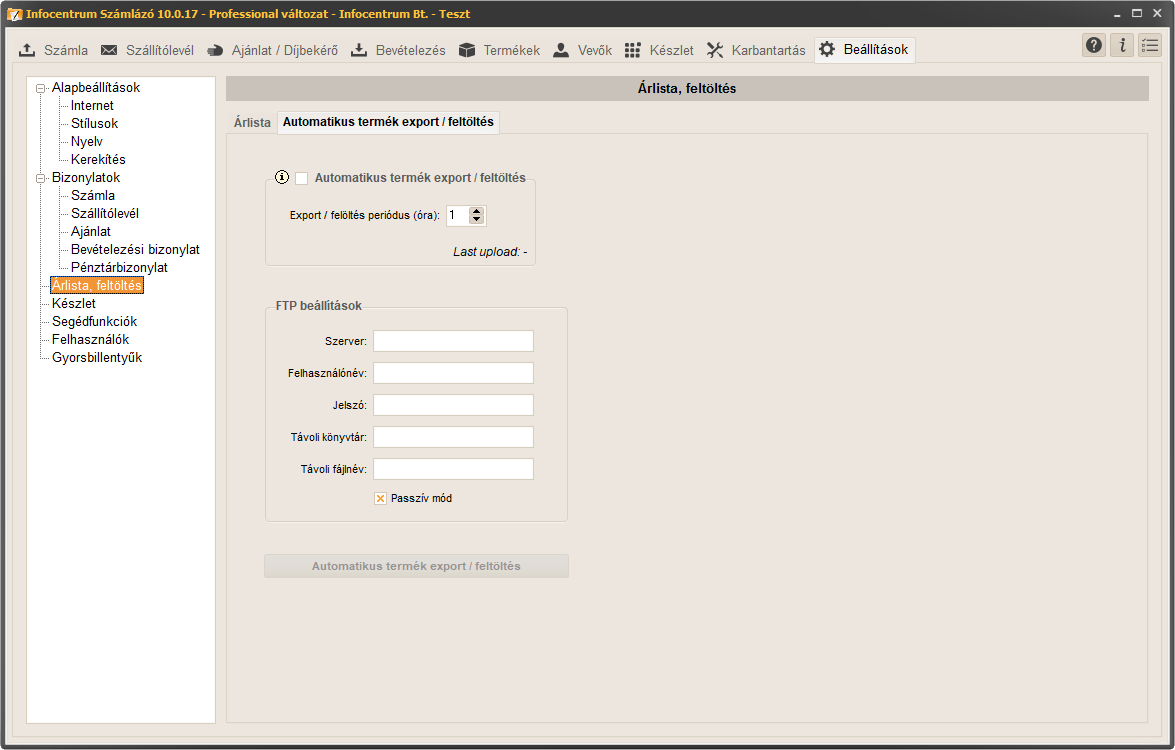Open Termékek via the box icon
The image size is (1175, 750).
pos(467,50)
